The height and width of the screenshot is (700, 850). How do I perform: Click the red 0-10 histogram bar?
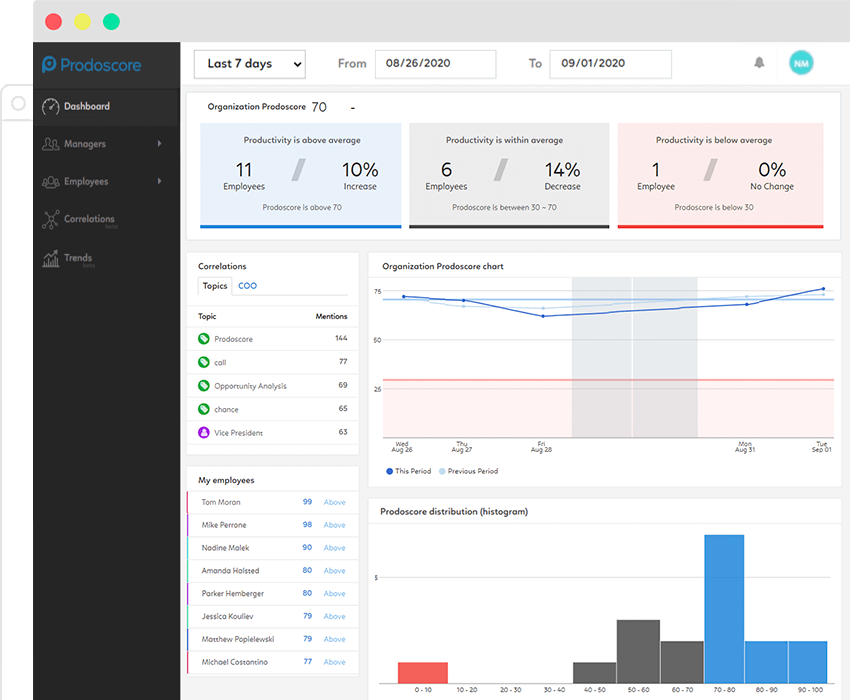423,673
